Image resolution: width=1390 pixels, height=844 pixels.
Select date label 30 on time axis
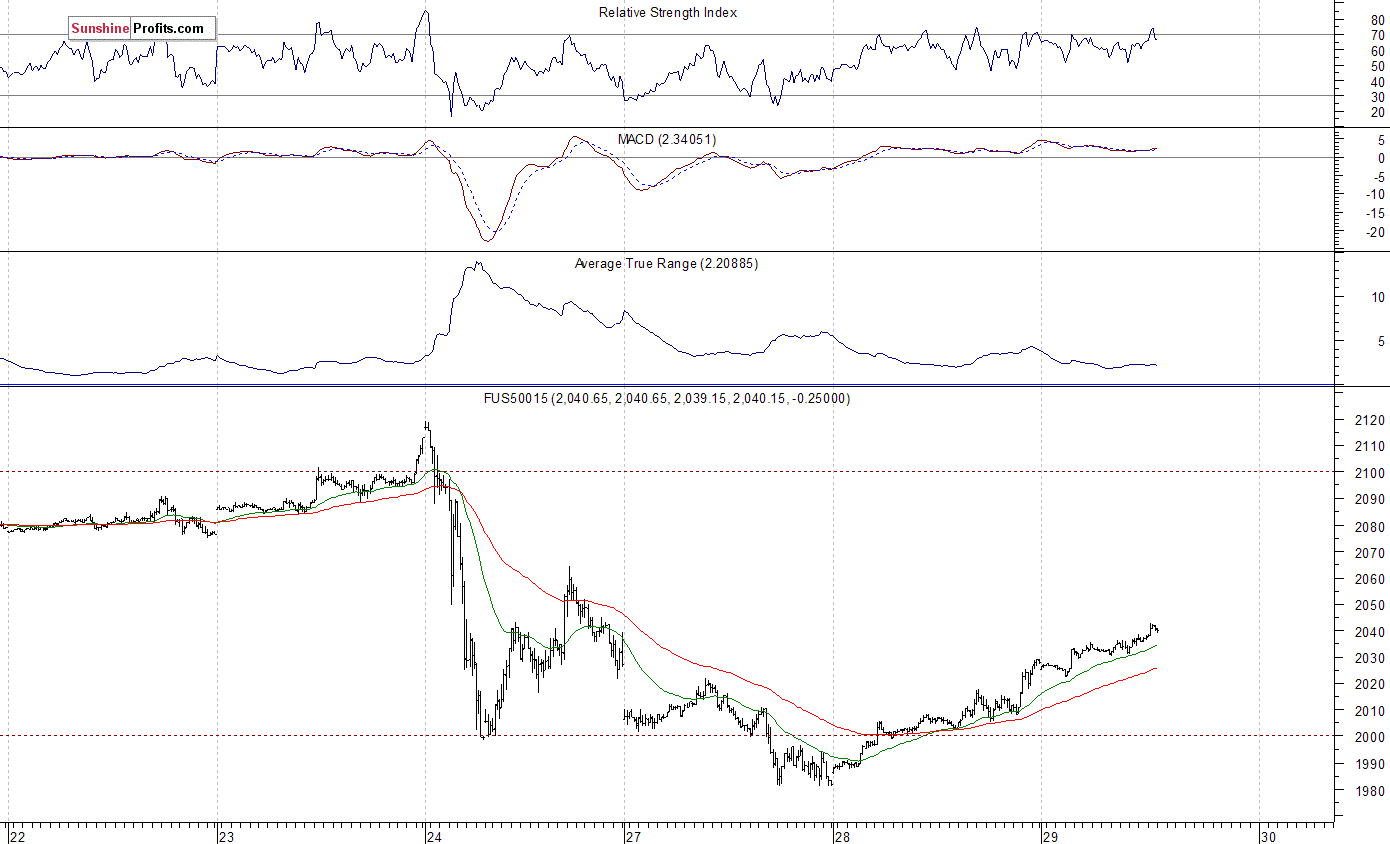pos(1268,836)
